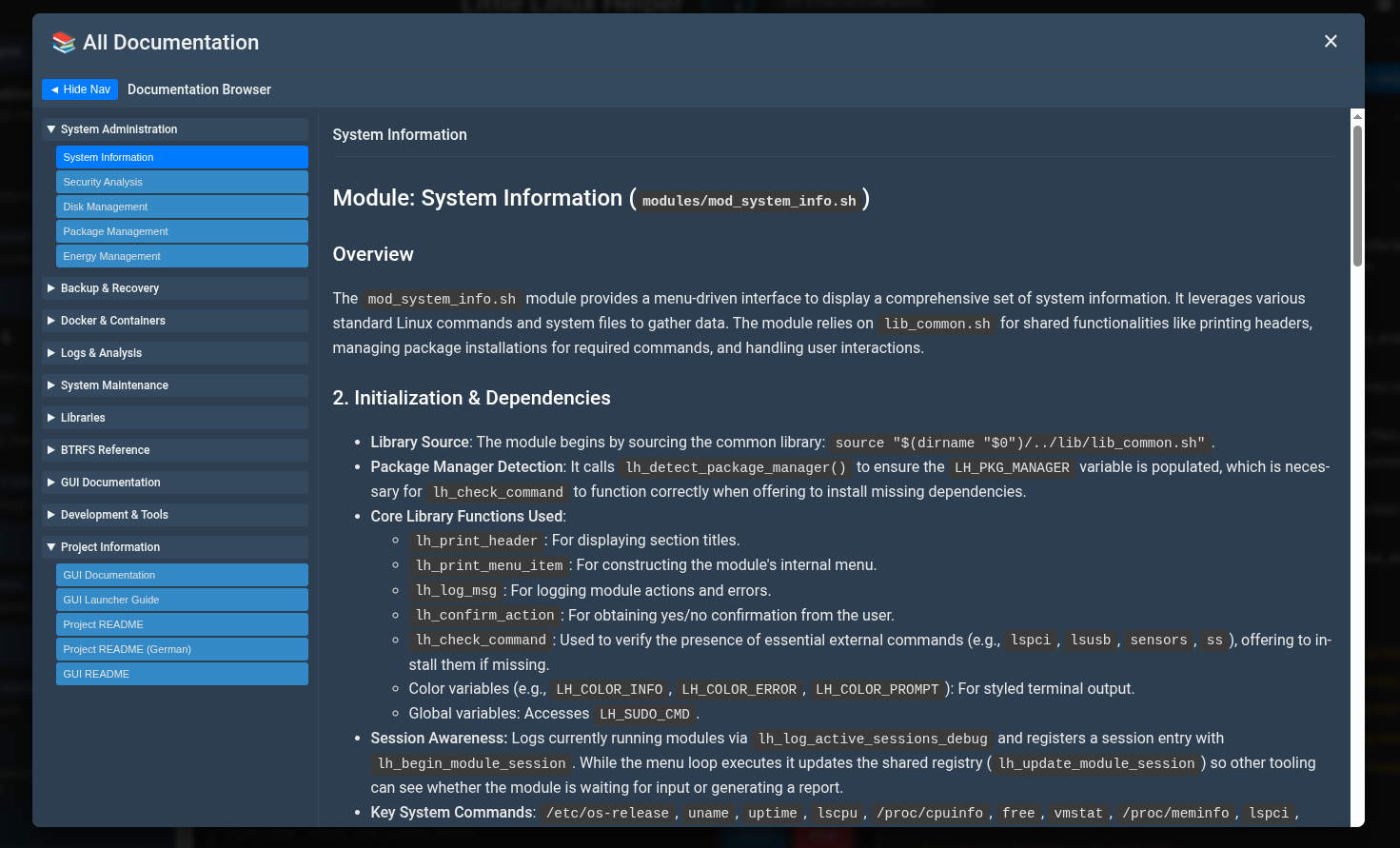Click the 'LH_COLOR_PROMPT' code

(877, 689)
